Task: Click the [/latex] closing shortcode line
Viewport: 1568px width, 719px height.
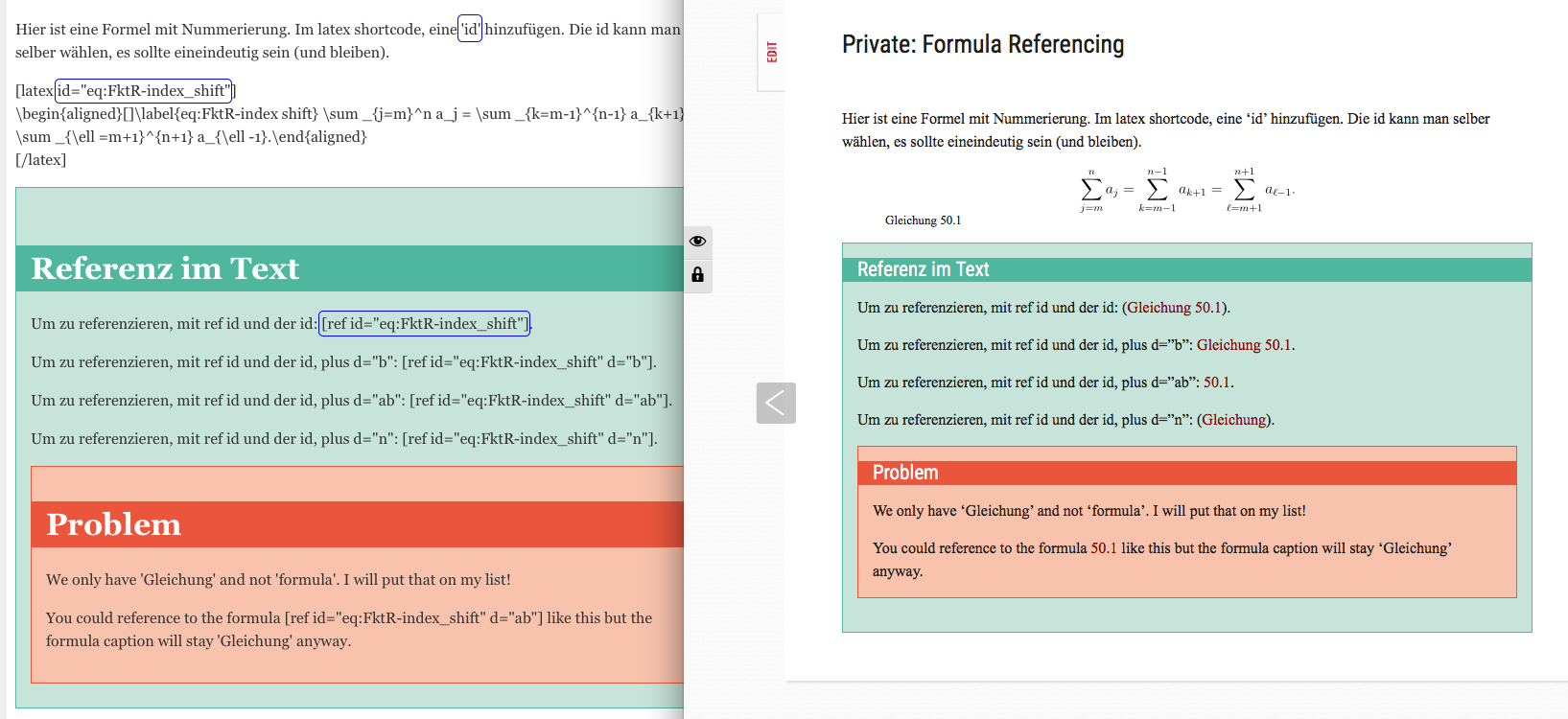Action: [x=41, y=160]
